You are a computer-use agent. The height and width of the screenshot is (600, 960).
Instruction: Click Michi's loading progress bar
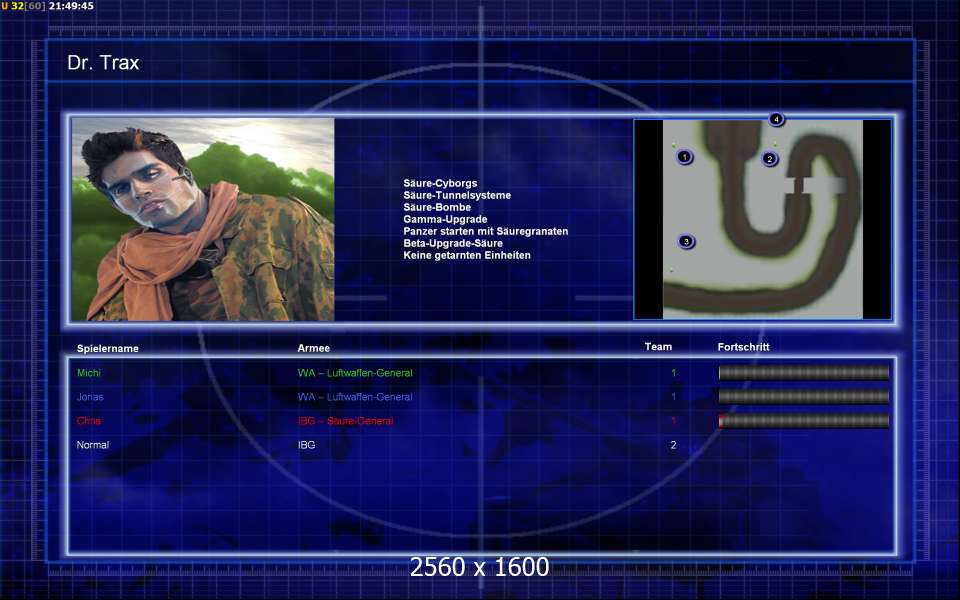(x=803, y=373)
